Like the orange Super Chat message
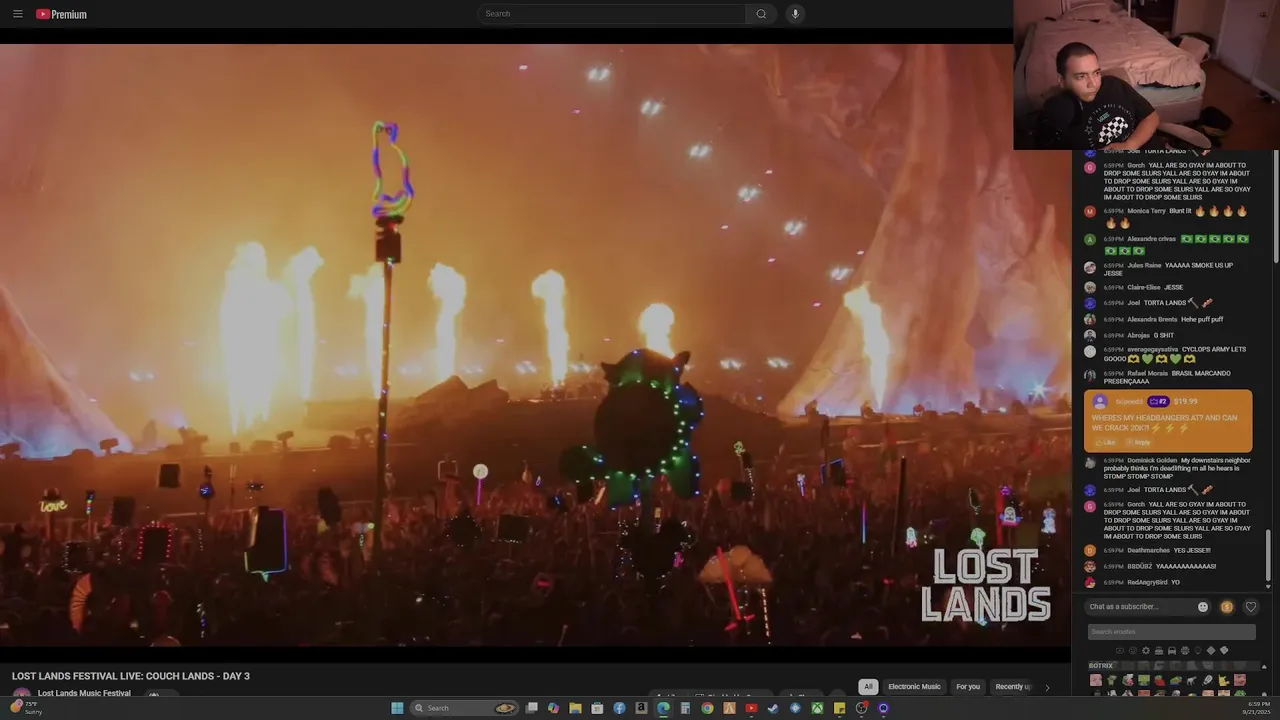 pos(1108,442)
